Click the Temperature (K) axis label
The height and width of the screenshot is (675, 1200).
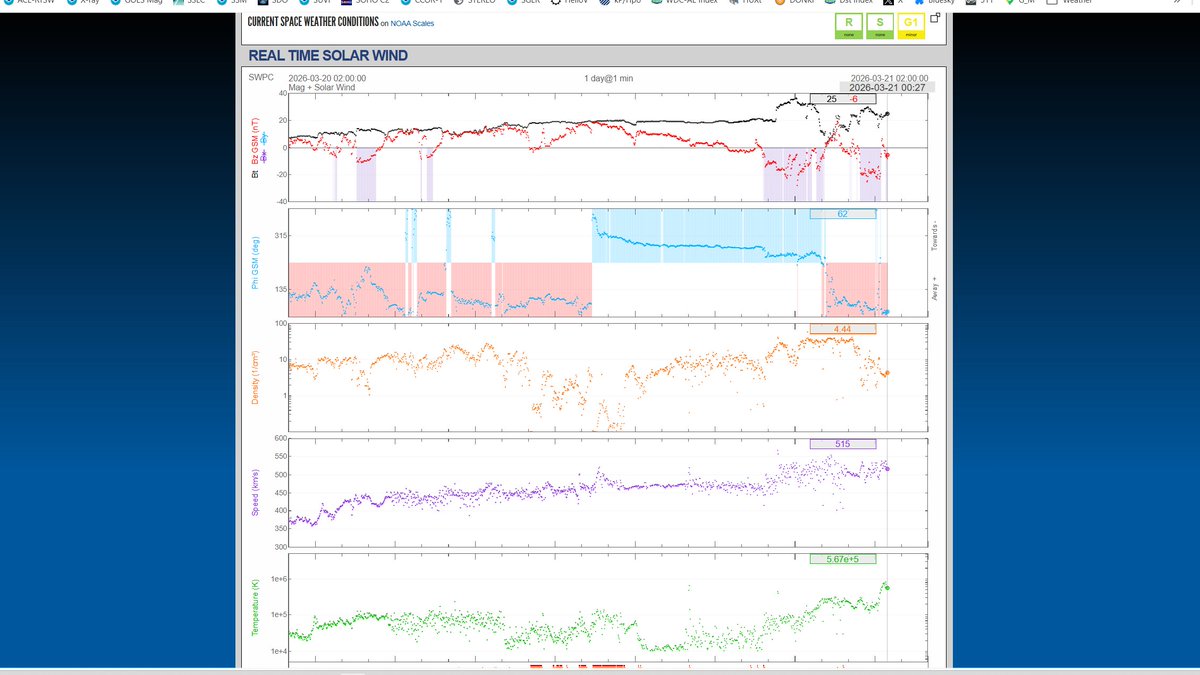(255, 608)
